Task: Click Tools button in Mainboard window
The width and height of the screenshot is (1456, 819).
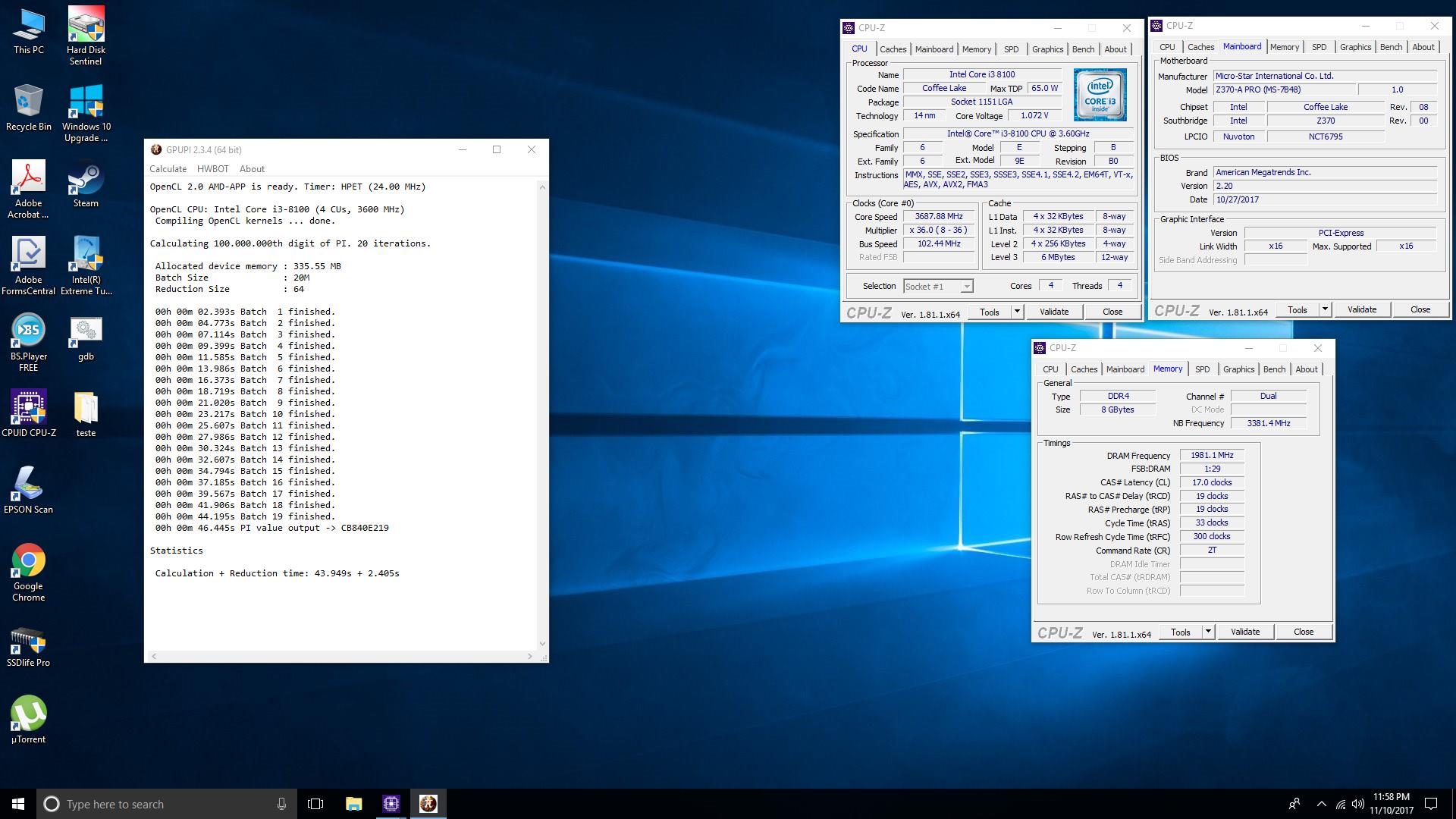Action: [1298, 309]
